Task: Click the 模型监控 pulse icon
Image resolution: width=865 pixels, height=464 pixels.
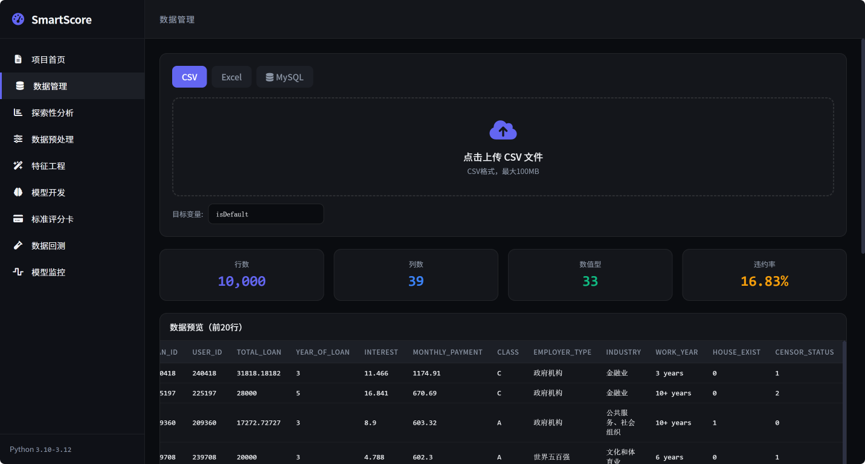Action: (x=18, y=271)
